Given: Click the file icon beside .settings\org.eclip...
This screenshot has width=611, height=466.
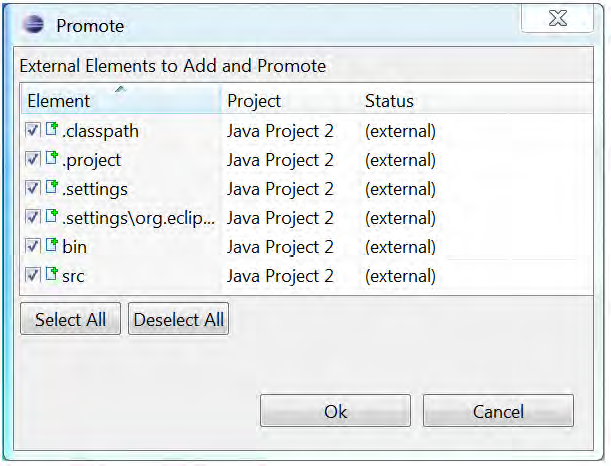Looking at the screenshot, I should (52, 217).
